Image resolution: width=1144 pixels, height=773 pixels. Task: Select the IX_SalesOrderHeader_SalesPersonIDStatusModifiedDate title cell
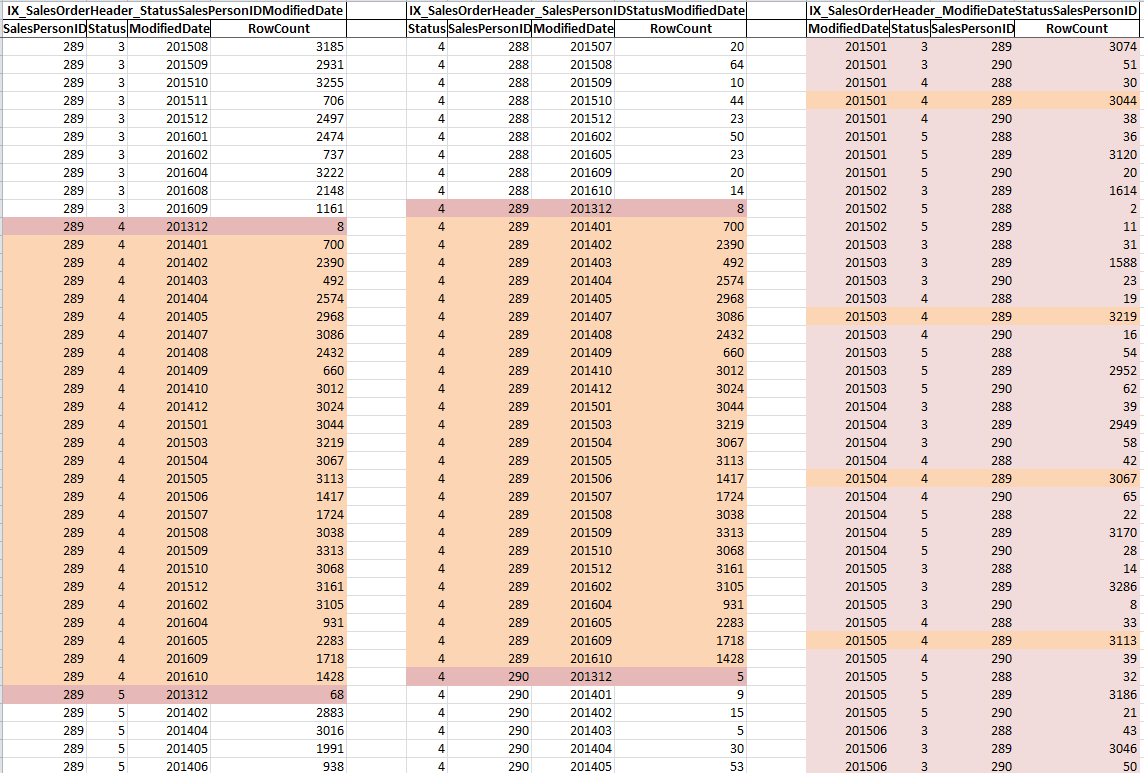pos(576,10)
